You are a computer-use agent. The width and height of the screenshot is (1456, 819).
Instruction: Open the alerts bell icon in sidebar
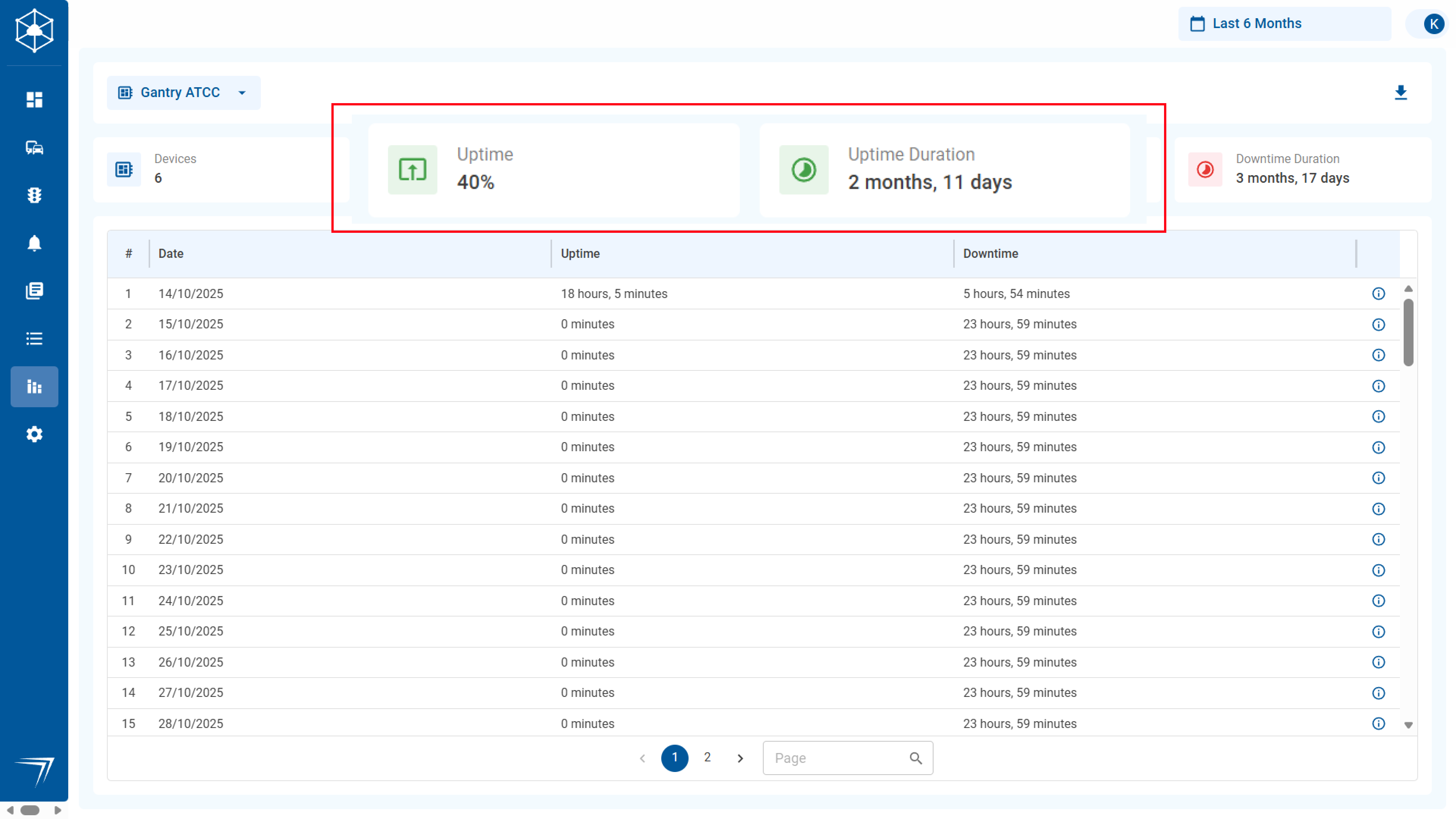[35, 243]
